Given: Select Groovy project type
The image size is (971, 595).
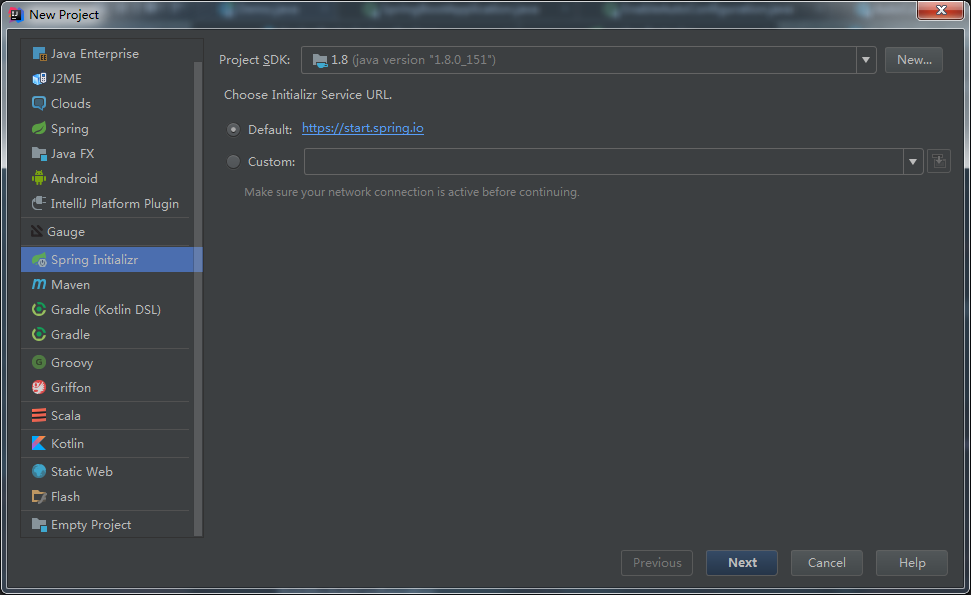Looking at the screenshot, I should pos(108,362).
